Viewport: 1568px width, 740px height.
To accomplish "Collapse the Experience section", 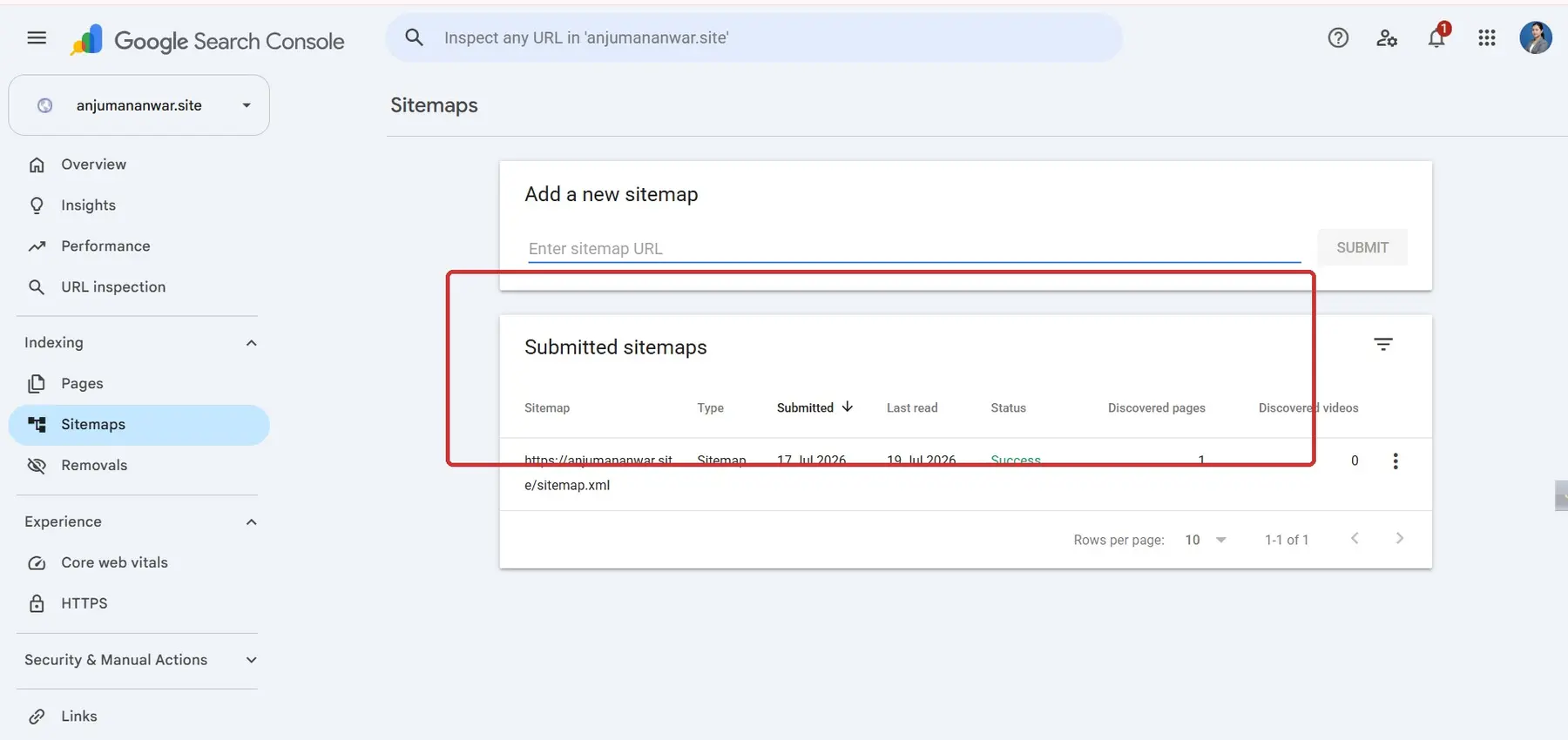I will point(252,522).
